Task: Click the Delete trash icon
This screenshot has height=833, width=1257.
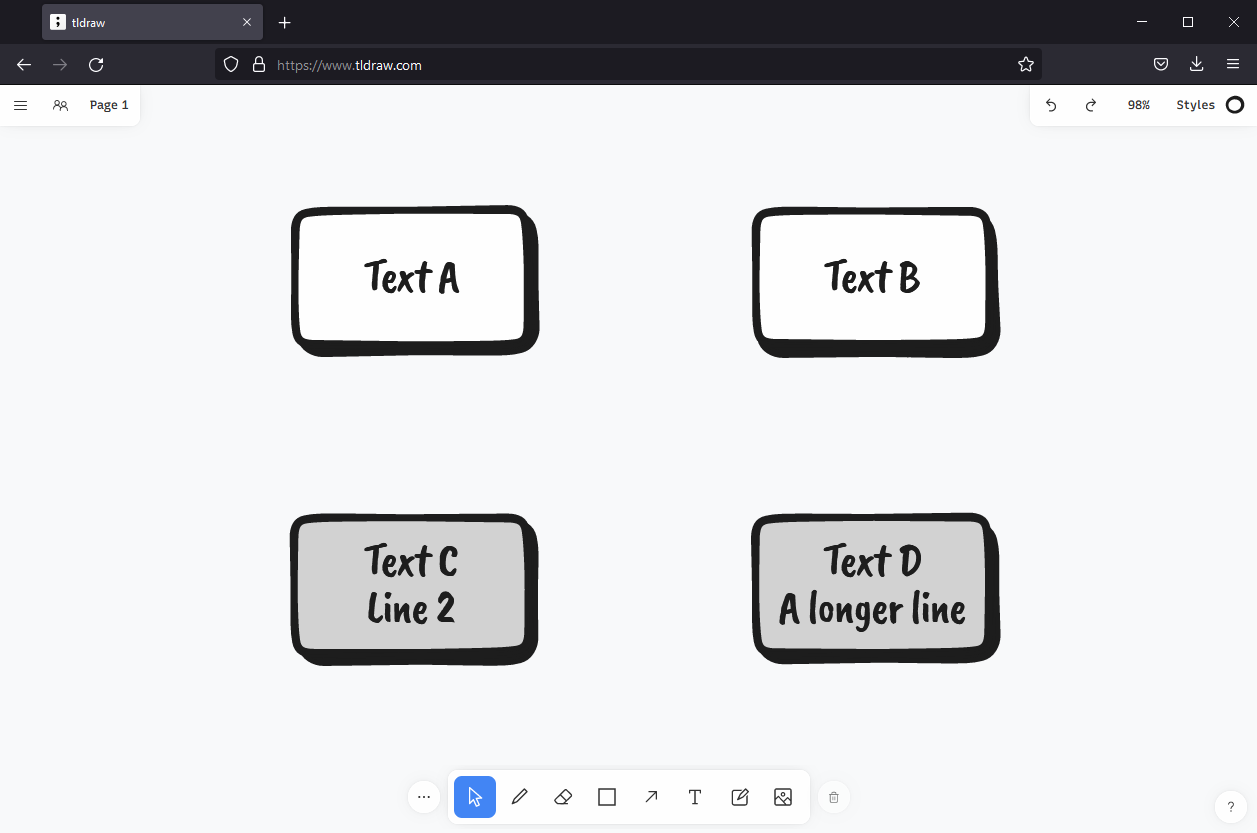Action: pos(833,797)
